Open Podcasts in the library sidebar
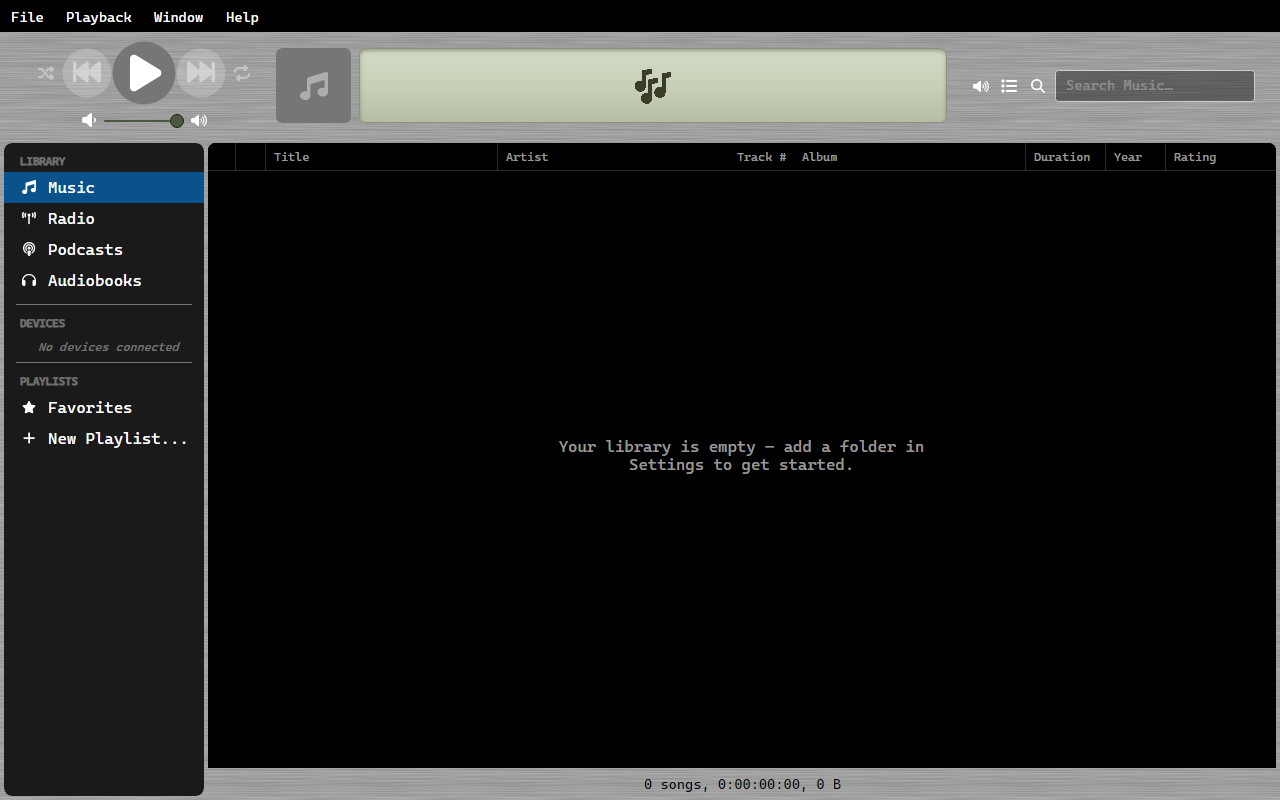Image resolution: width=1280 pixels, height=800 pixels. click(104, 249)
